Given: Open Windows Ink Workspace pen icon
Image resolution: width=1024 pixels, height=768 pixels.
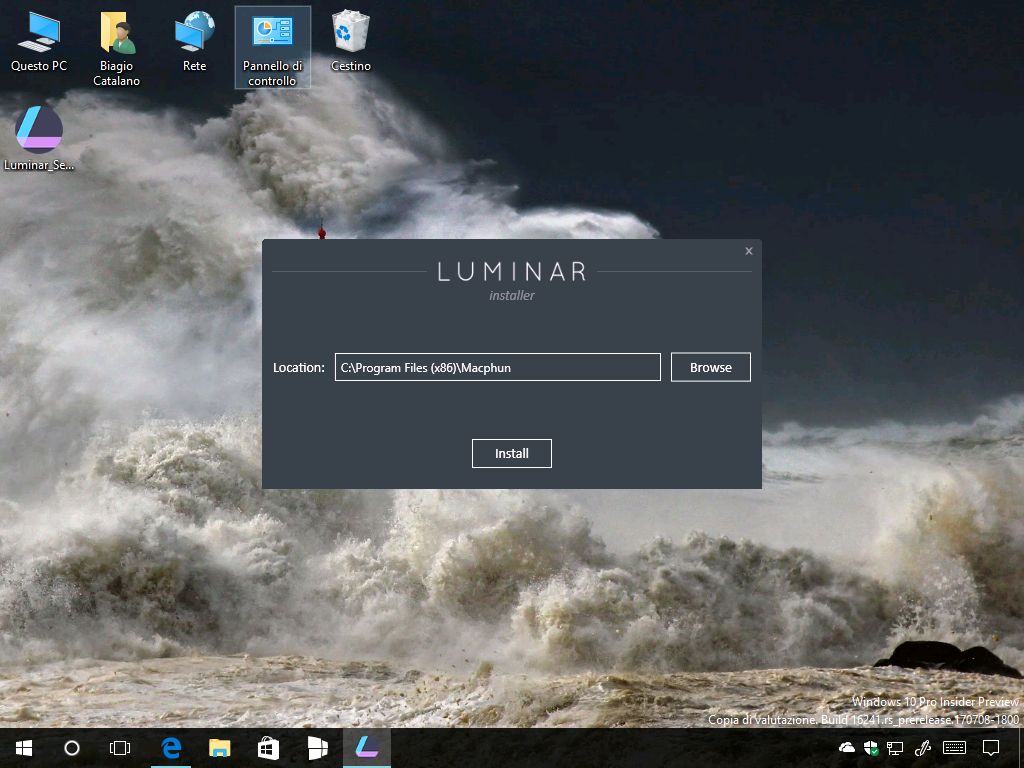Looking at the screenshot, I should (x=922, y=748).
